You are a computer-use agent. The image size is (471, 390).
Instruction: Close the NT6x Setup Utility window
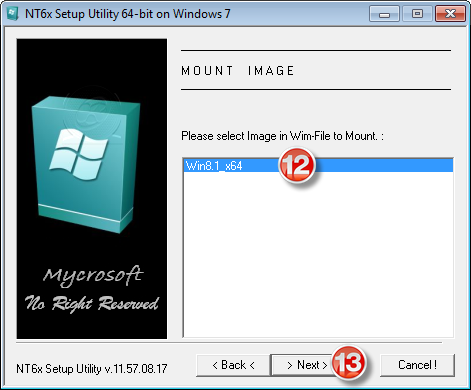coord(450,14)
